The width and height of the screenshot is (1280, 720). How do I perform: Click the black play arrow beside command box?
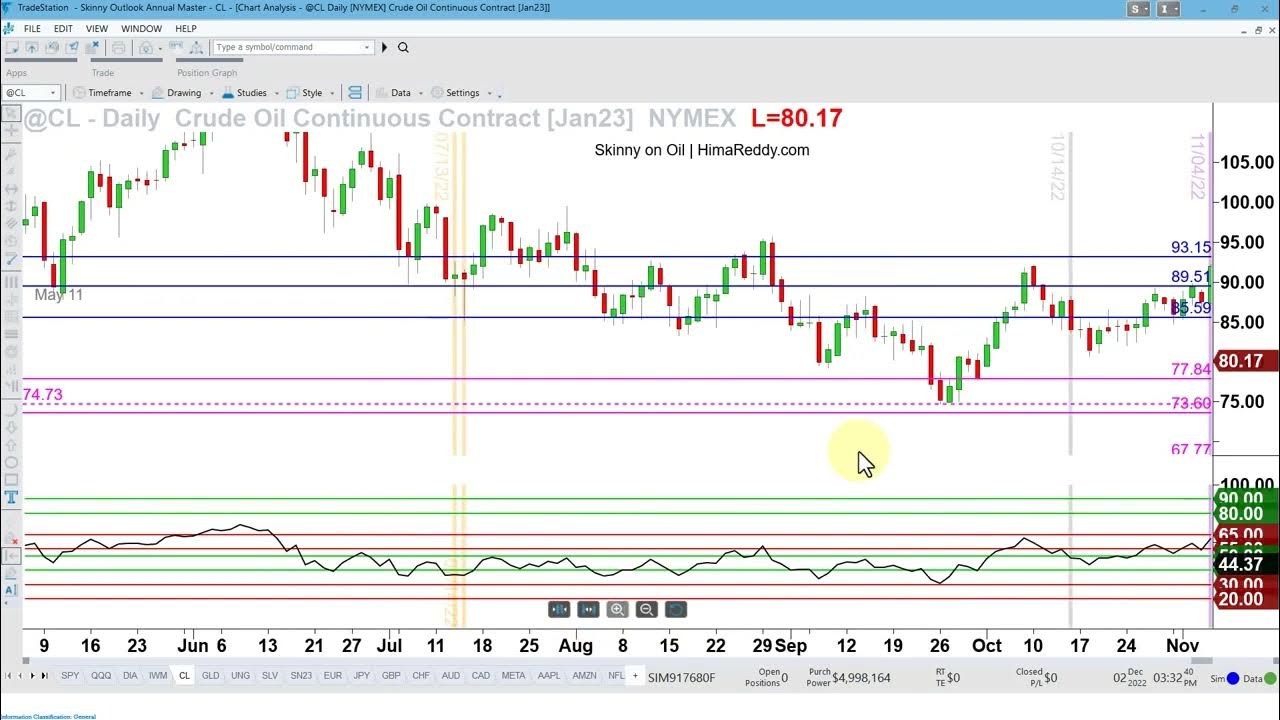tap(385, 47)
